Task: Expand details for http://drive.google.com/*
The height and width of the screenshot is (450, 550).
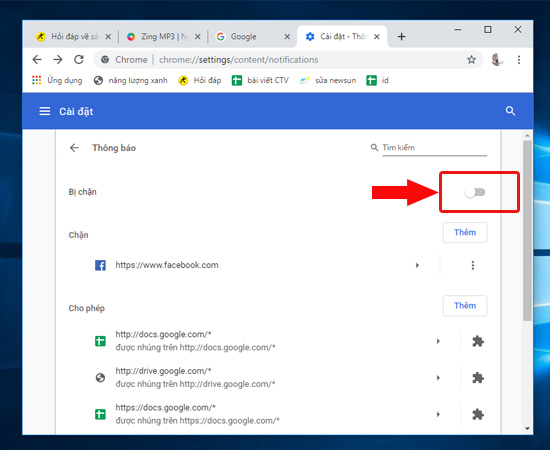Action: [438, 378]
